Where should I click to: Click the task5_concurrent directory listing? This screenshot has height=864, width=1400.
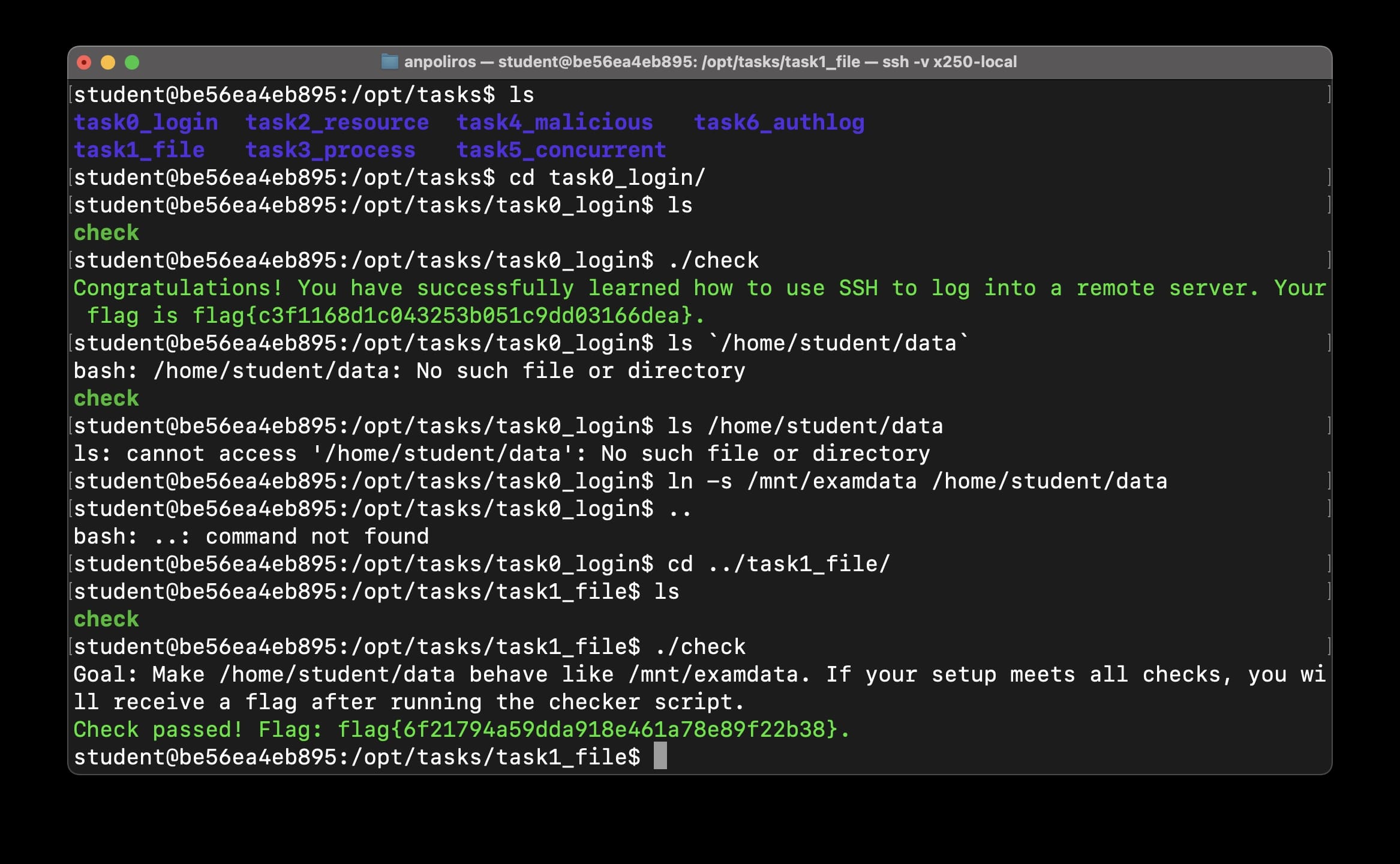click(561, 150)
